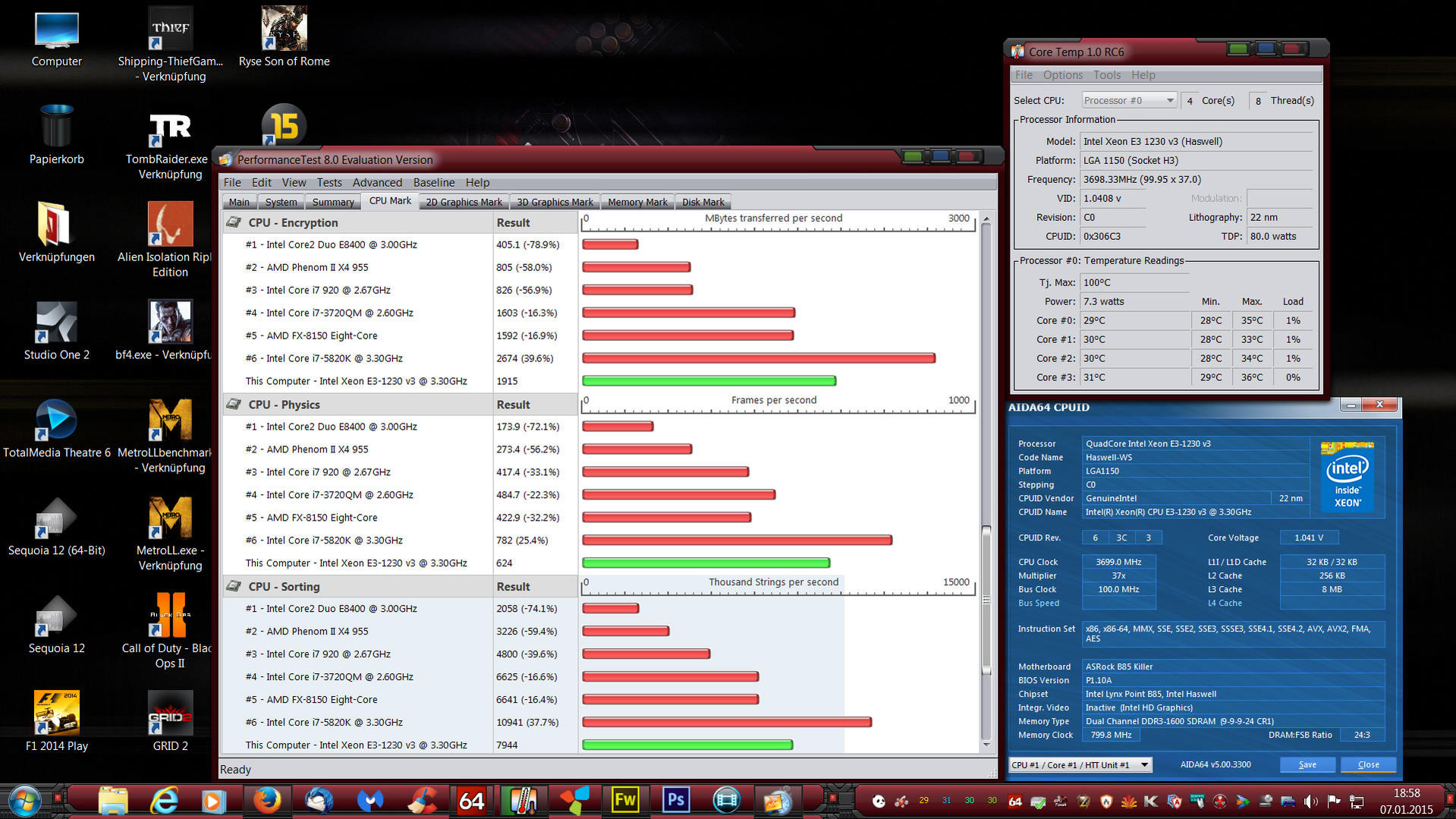Click the taskbar clock showing 18:58
The image size is (1456, 819).
(x=1406, y=793)
